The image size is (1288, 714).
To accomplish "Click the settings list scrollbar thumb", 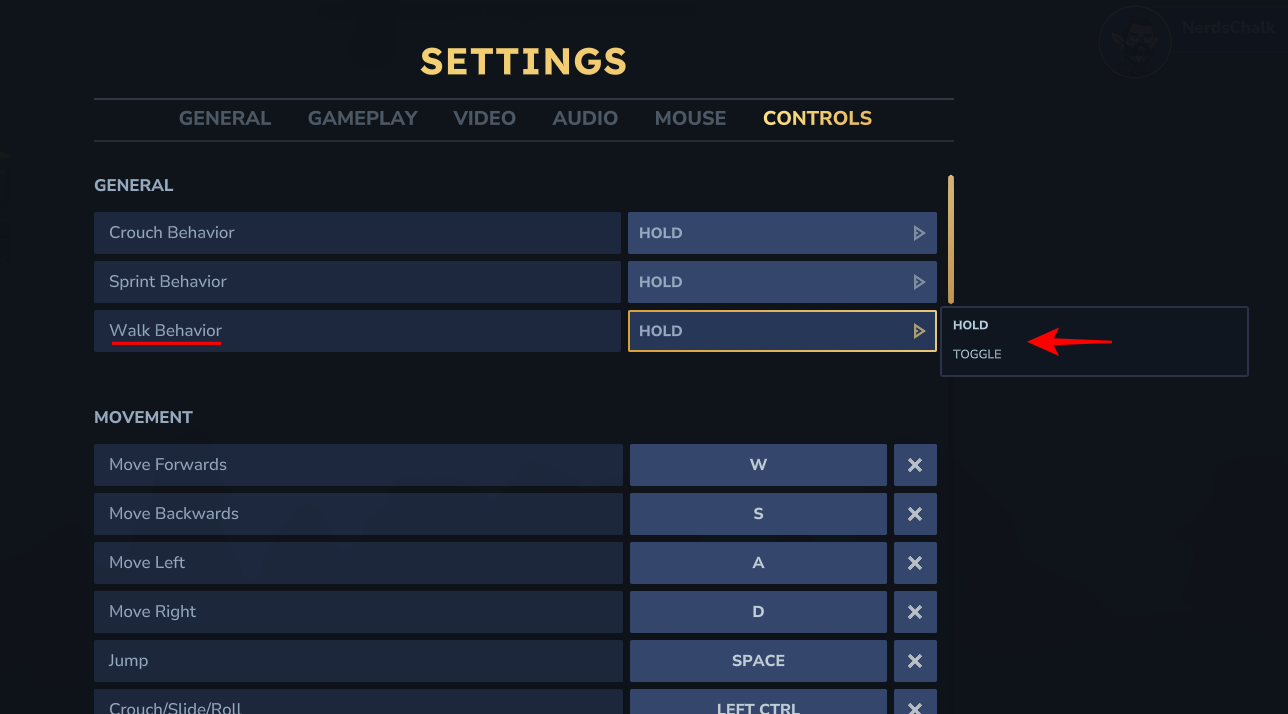I will tap(951, 238).
